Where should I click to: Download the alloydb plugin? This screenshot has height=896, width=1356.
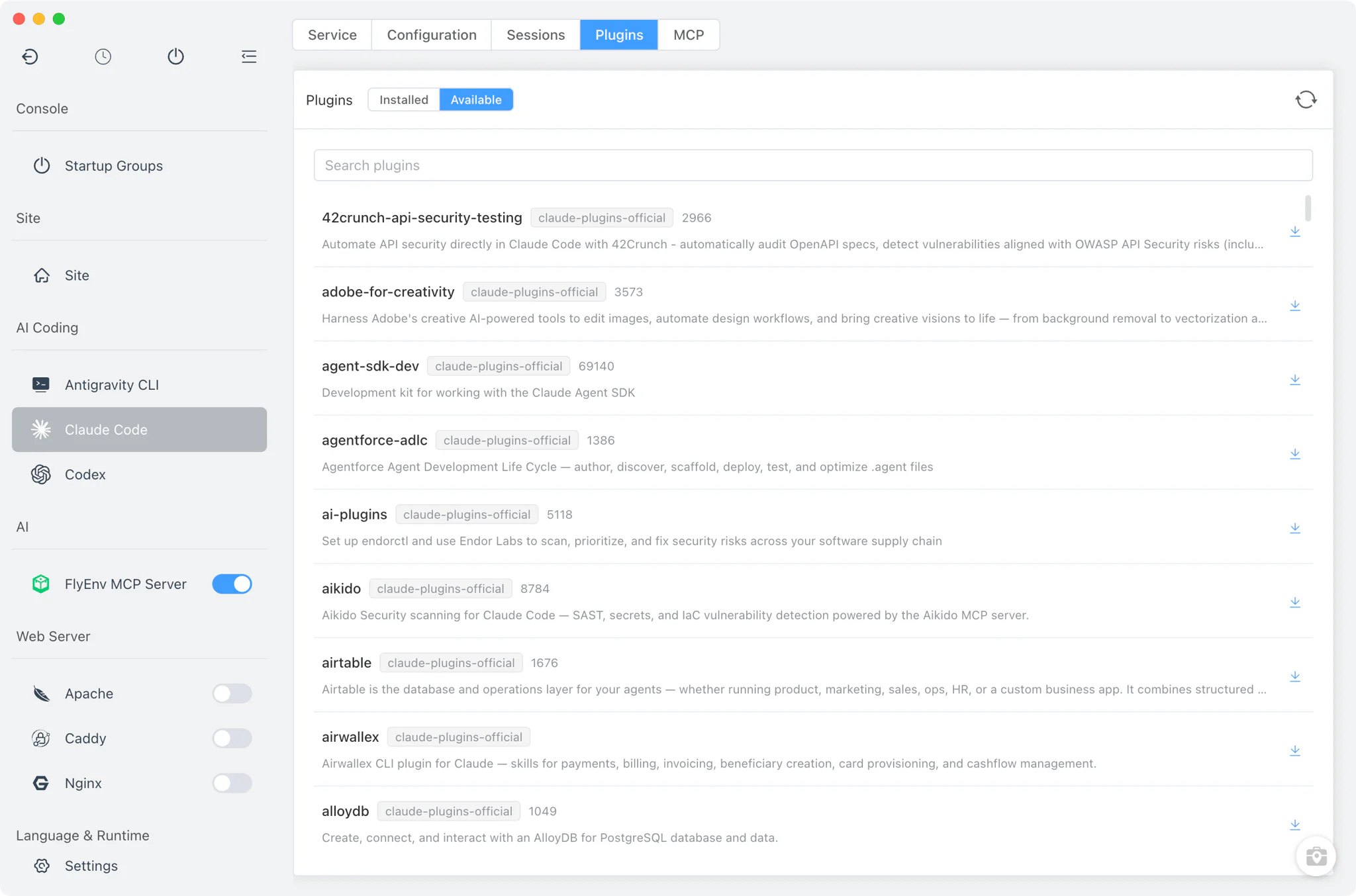(x=1295, y=824)
